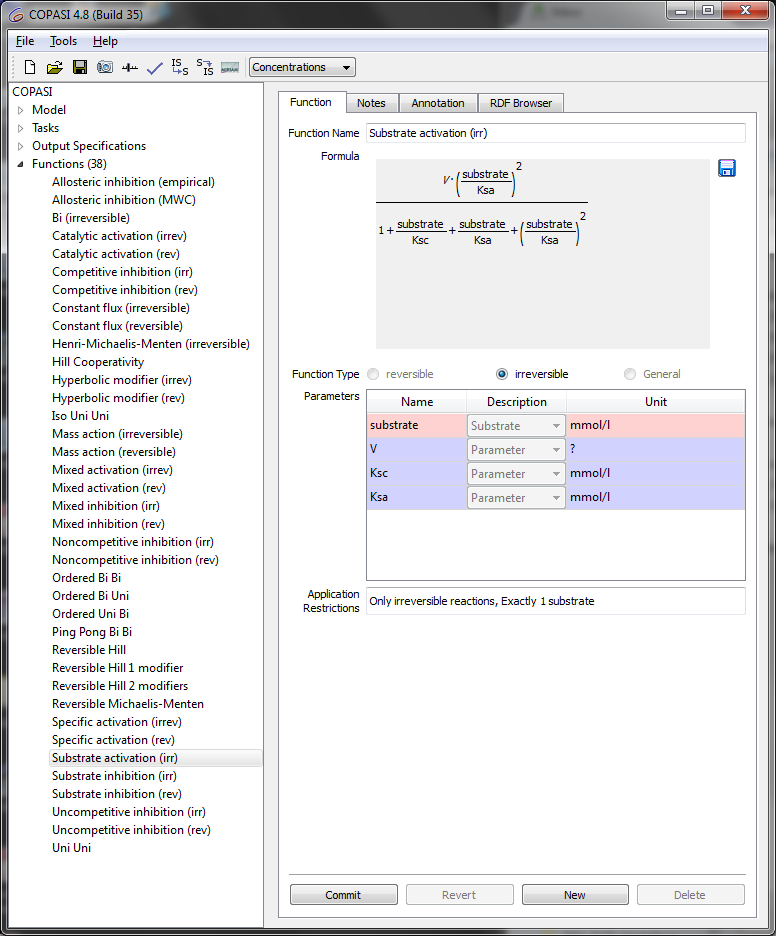Choose the General function type option
The height and width of the screenshot is (936, 776).
tap(630, 374)
